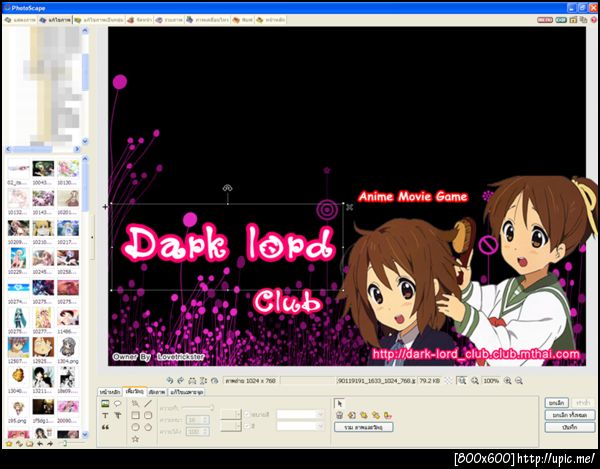
Task: Click the back arrow under thumbnail list
Action: [40, 444]
